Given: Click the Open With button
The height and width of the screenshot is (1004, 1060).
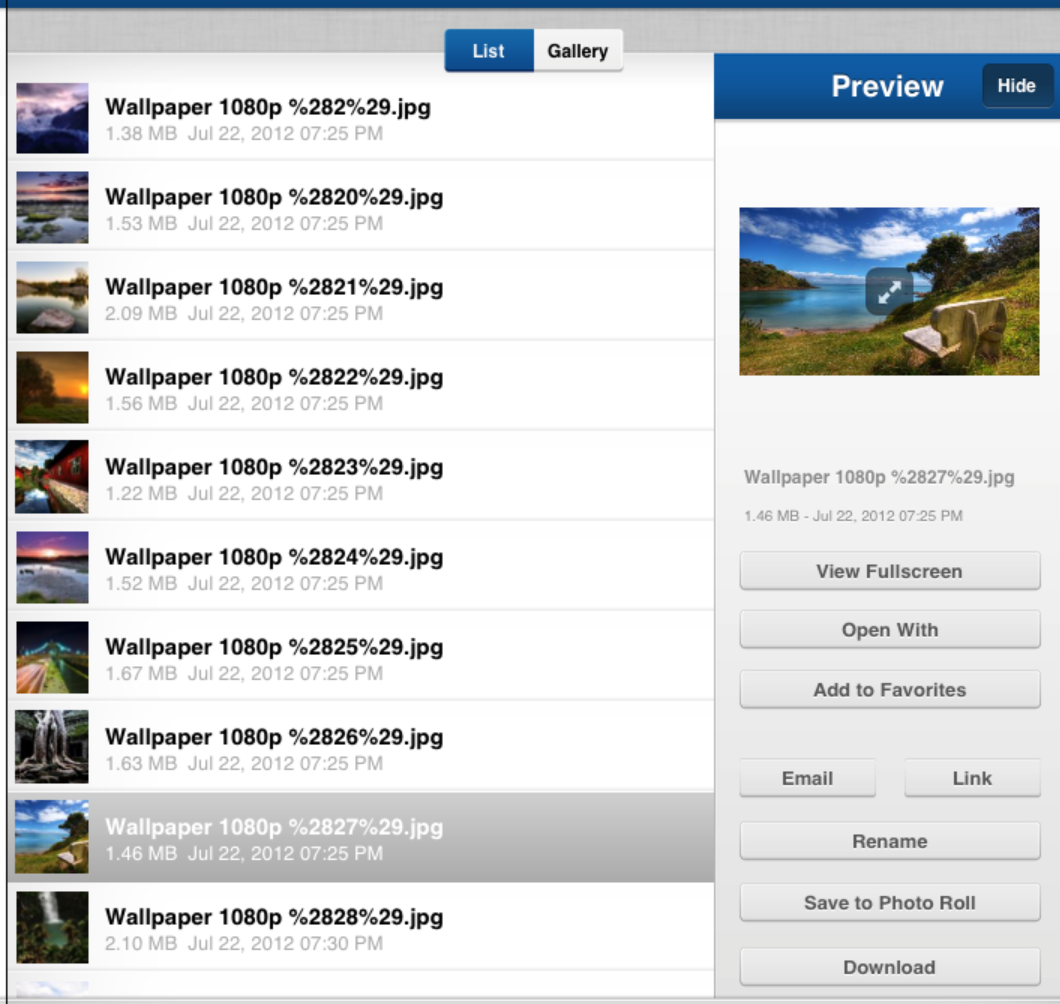Looking at the screenshot, I should click(x=890, y=630).
